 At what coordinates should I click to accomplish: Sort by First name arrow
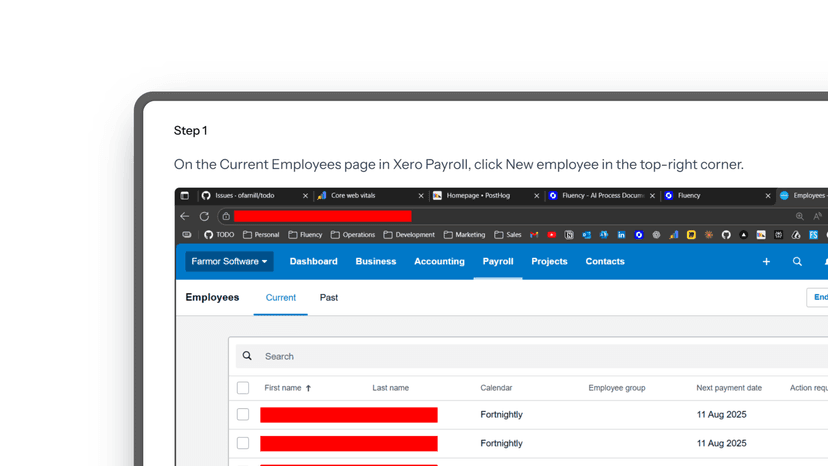coord(308,388)
